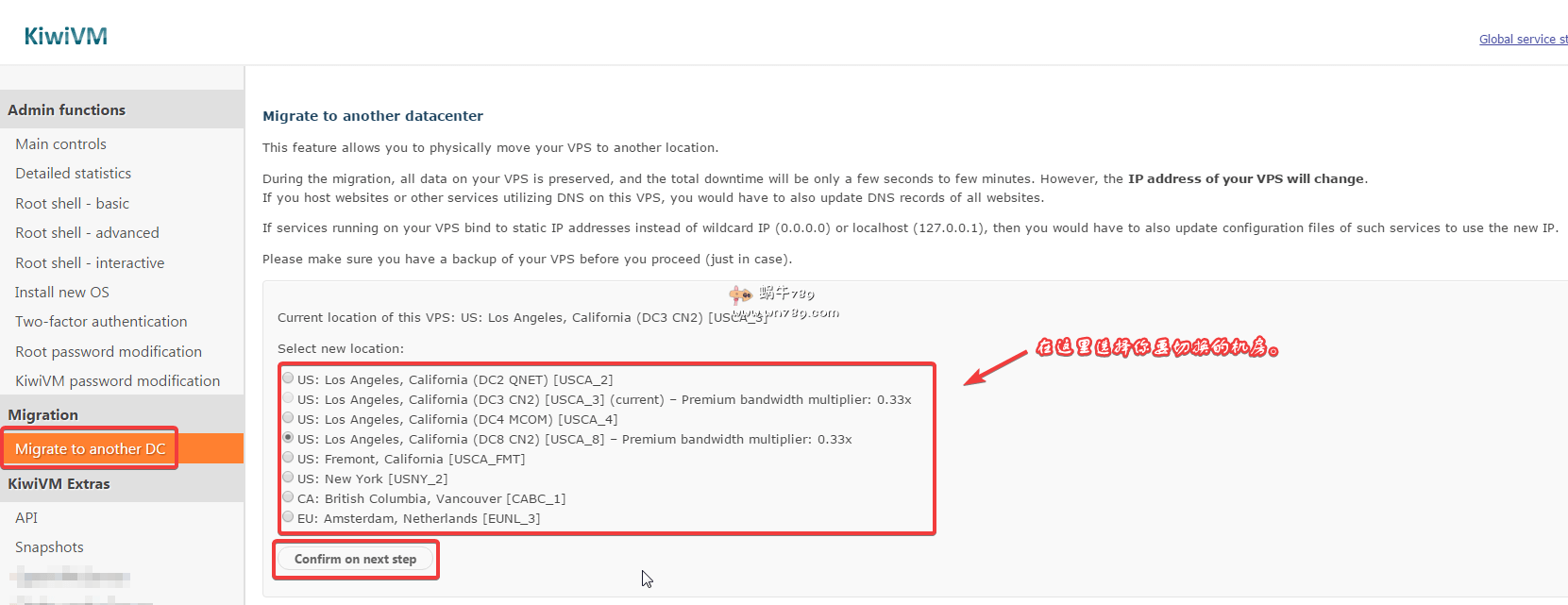Go to Detailed statistics page
1568x605 pixels.
click(73, 174)
